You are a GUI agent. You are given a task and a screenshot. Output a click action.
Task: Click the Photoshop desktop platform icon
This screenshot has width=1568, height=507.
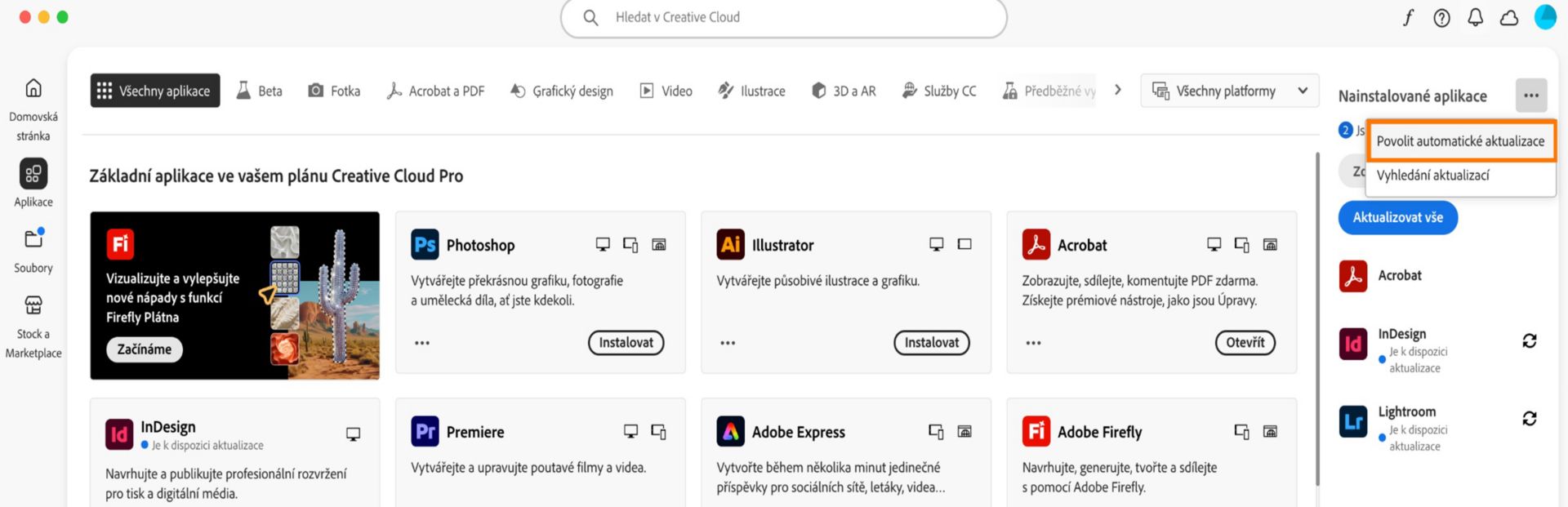(x=603, y=244)
